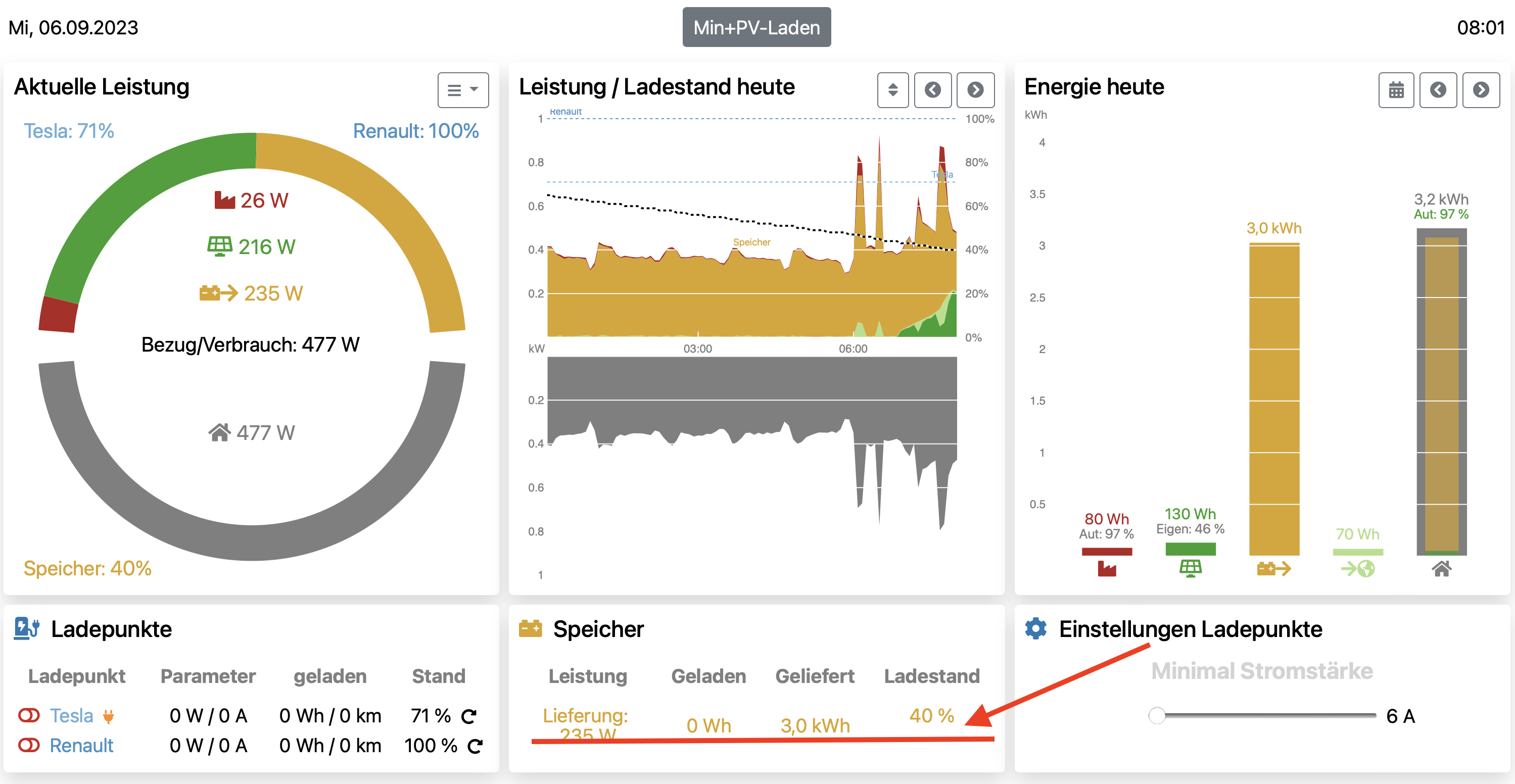Viewport: 1515px width, 784px height.
Task: Toggle the Tesla charge point enable switch
Action: pos(29,715)
